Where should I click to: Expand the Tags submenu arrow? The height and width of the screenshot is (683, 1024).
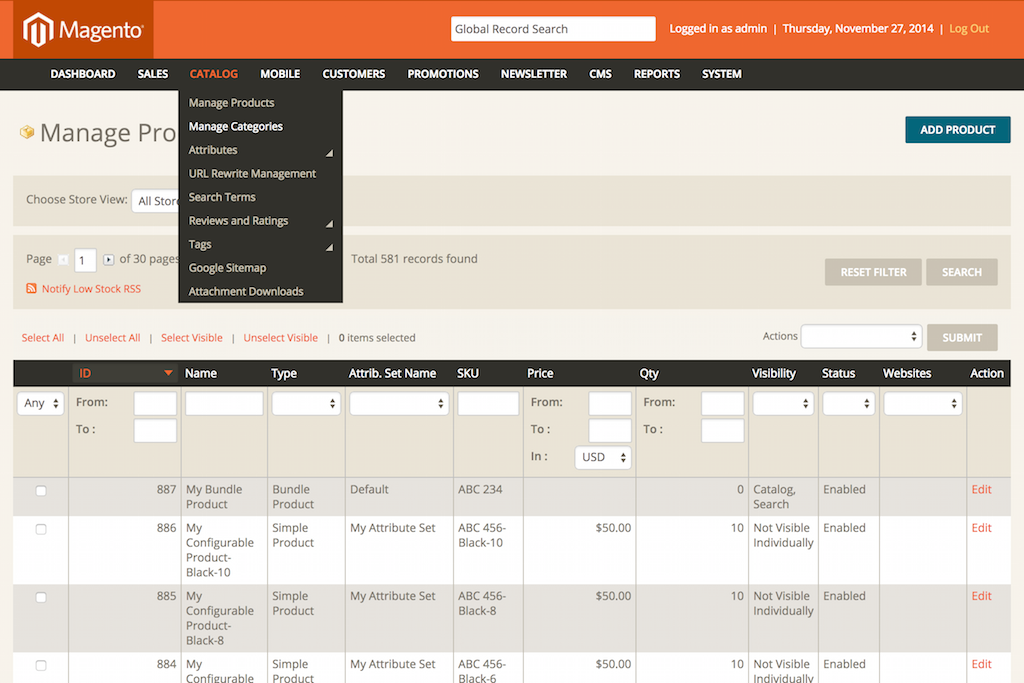pyautogui.click(x=329, y=247)
